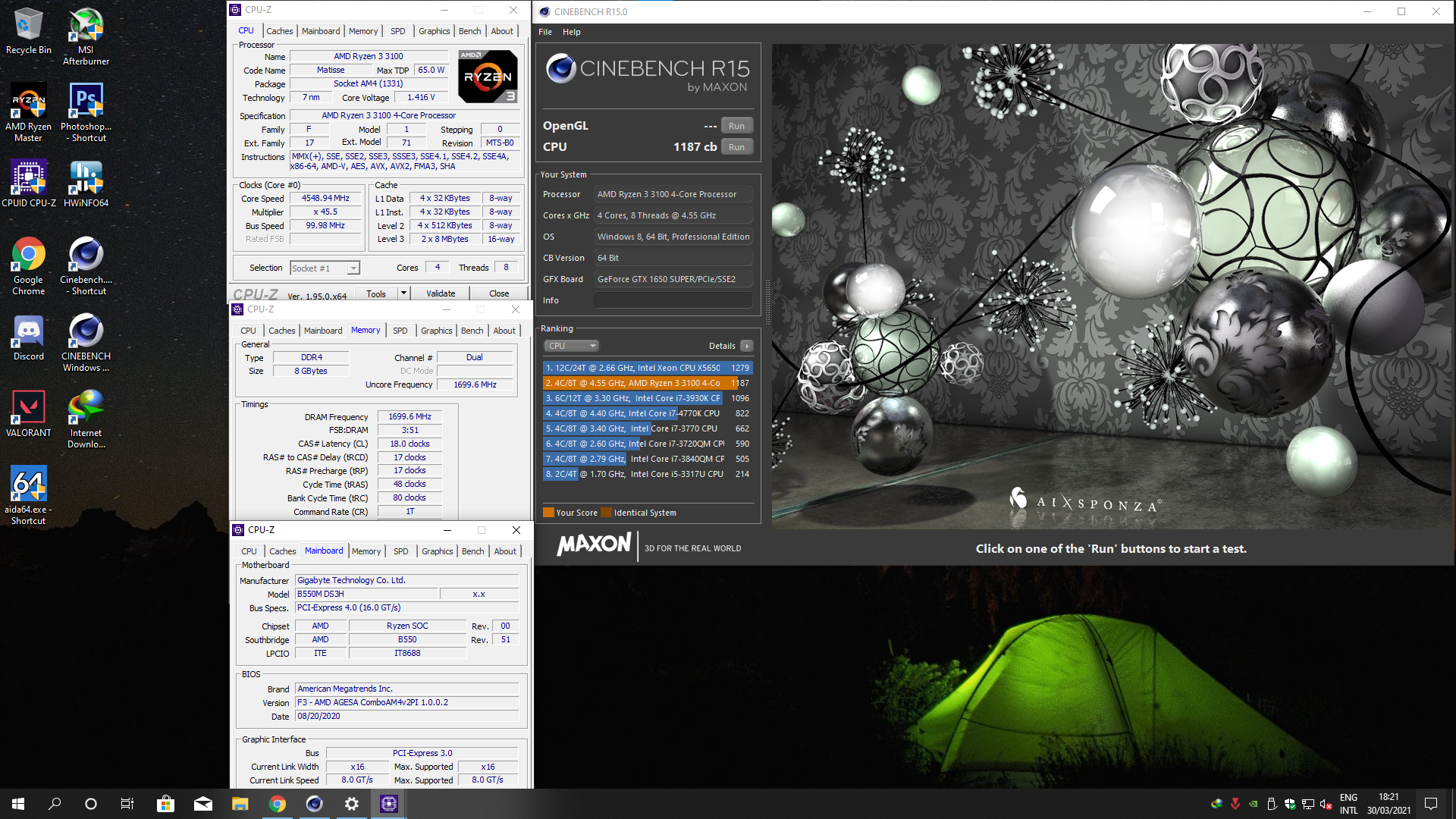The height and width of the screenshot is (819, 1456).
Task: Select the aida64.exe shortcut on the desktop
Action: click(28, 496)
